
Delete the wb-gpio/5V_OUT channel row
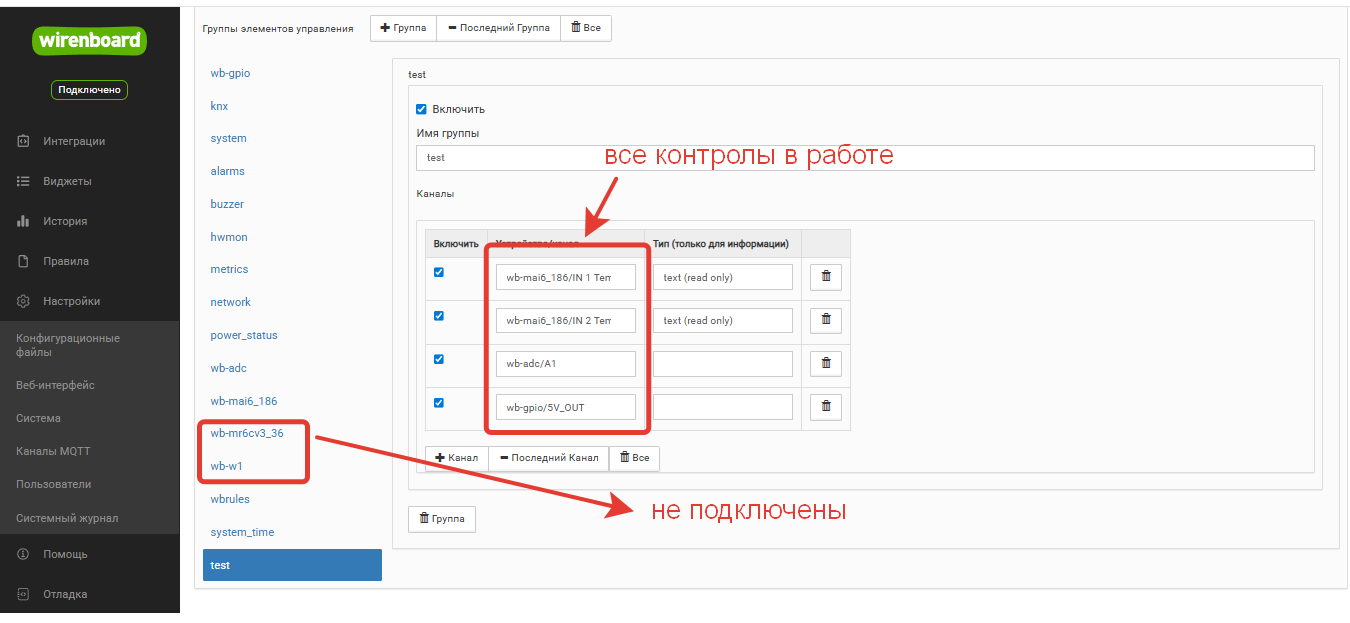tap(825, 407)
